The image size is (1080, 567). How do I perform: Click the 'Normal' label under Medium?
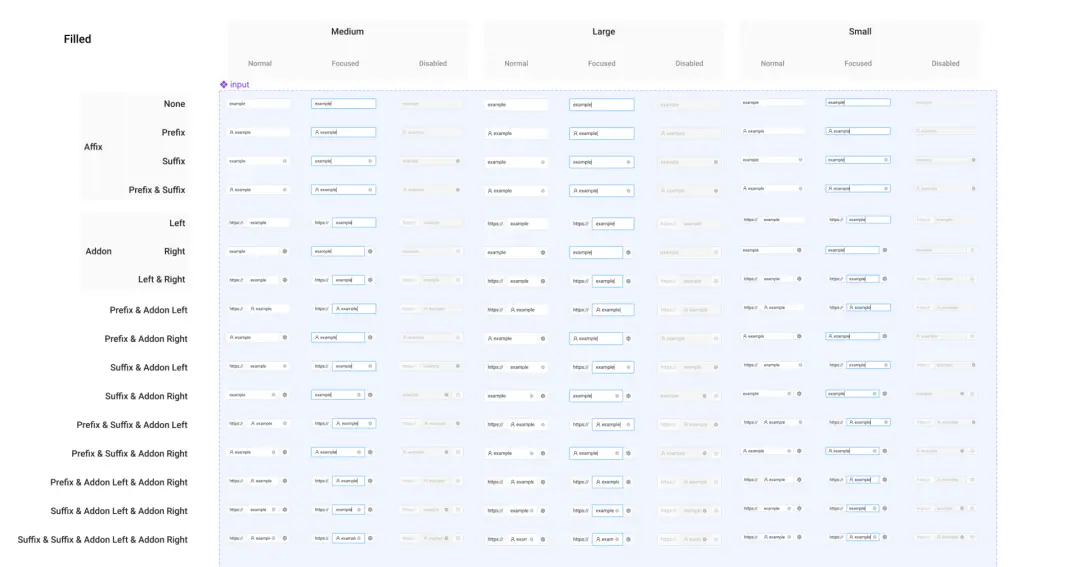(x=260, y=63)
